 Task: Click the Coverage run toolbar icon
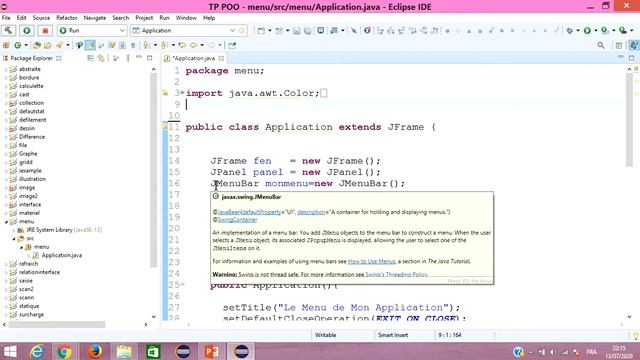tap(605, 31)
